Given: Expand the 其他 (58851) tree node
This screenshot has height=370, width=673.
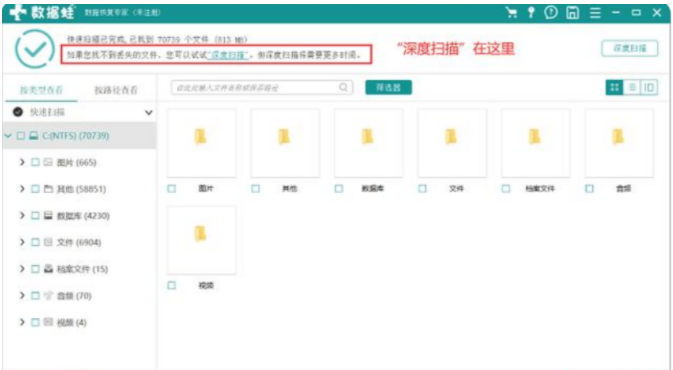Looking at the screenshot, I should pos(22,189).
